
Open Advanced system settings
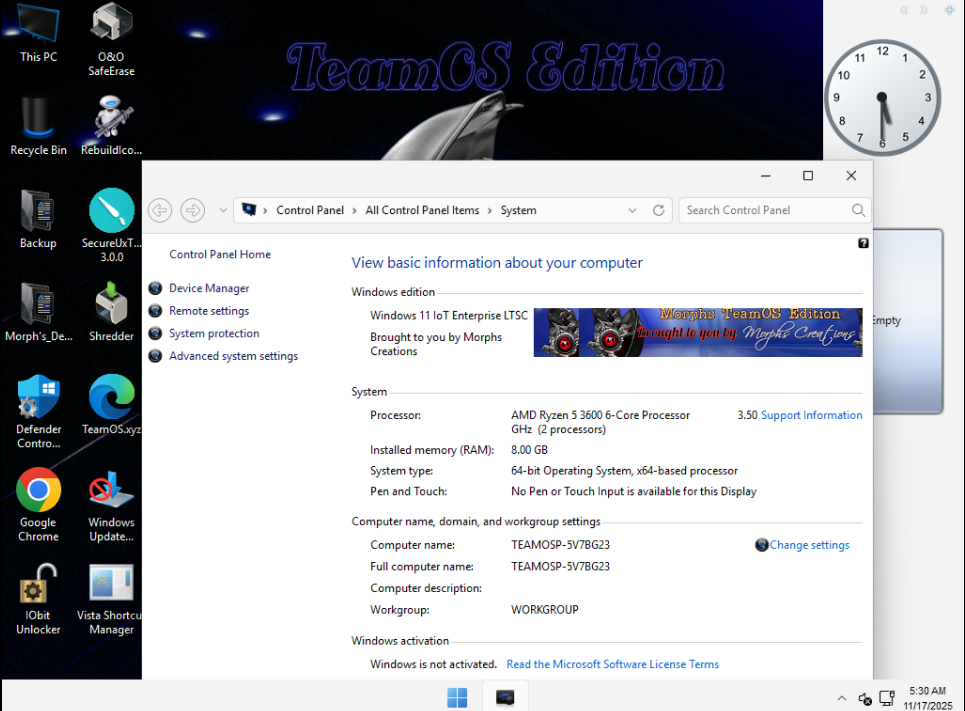tap(233, 356)
